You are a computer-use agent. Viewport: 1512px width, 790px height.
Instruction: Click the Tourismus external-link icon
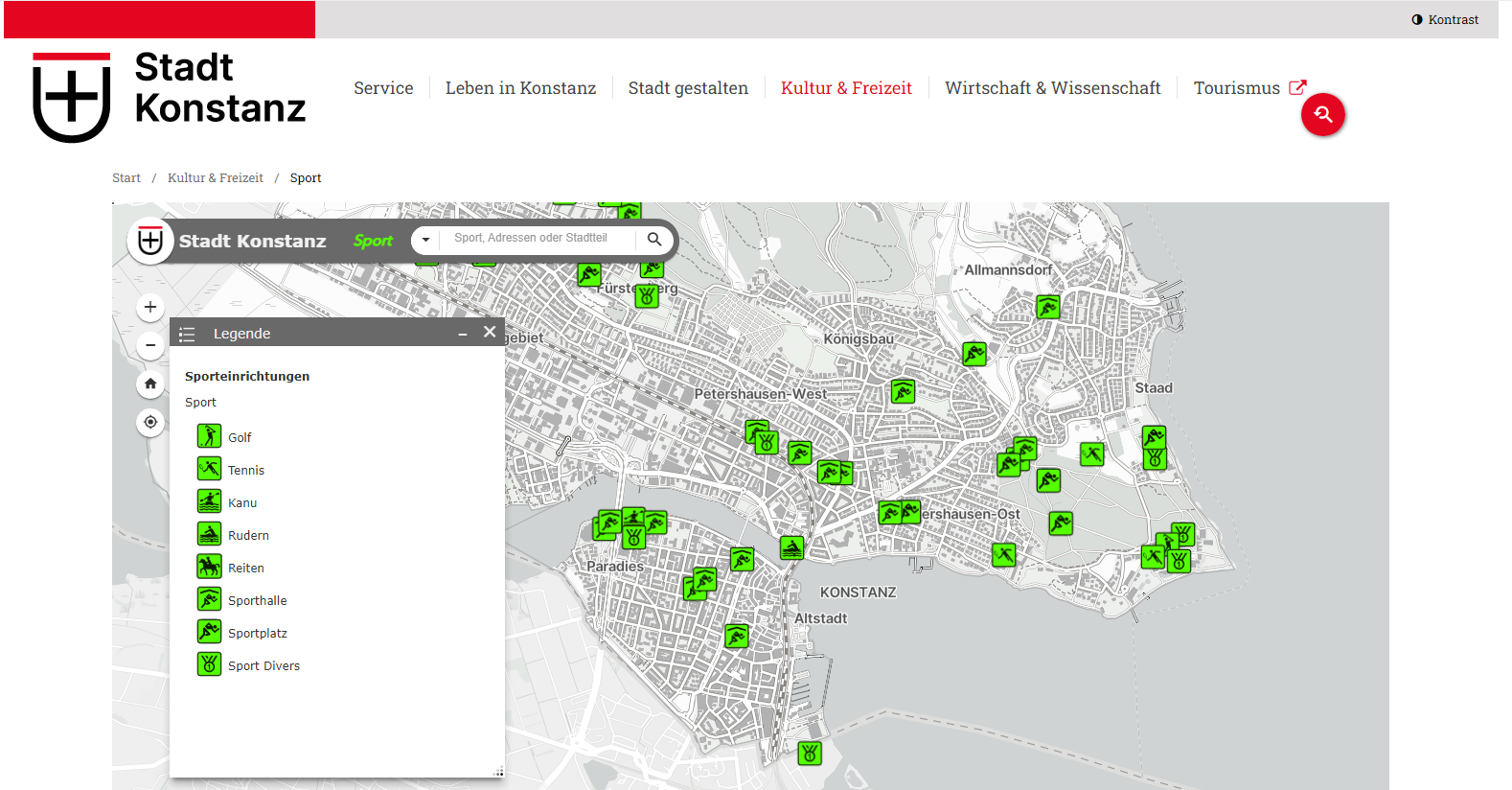pyautogui.click(x=1297, y=87)
